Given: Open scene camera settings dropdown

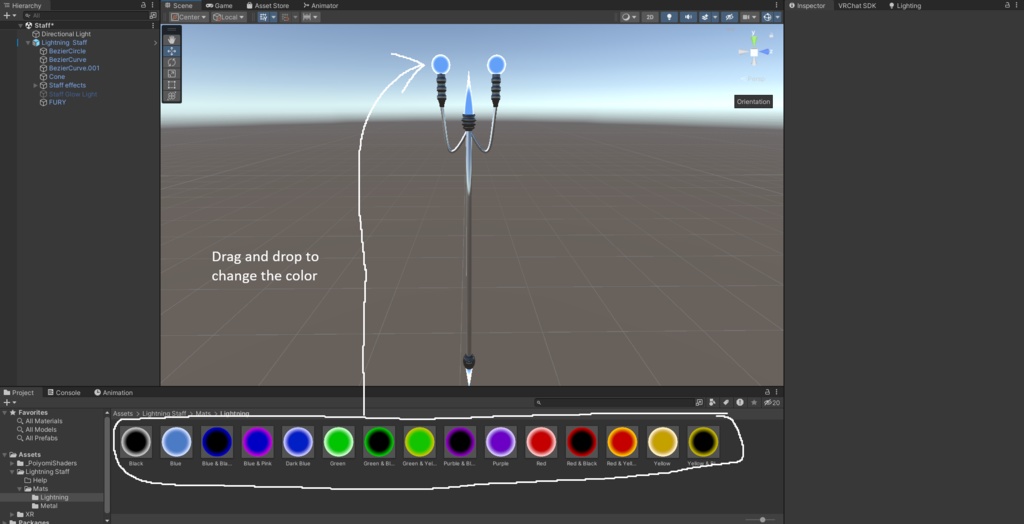Looking at the screenshot, I should tap(749, 17).
